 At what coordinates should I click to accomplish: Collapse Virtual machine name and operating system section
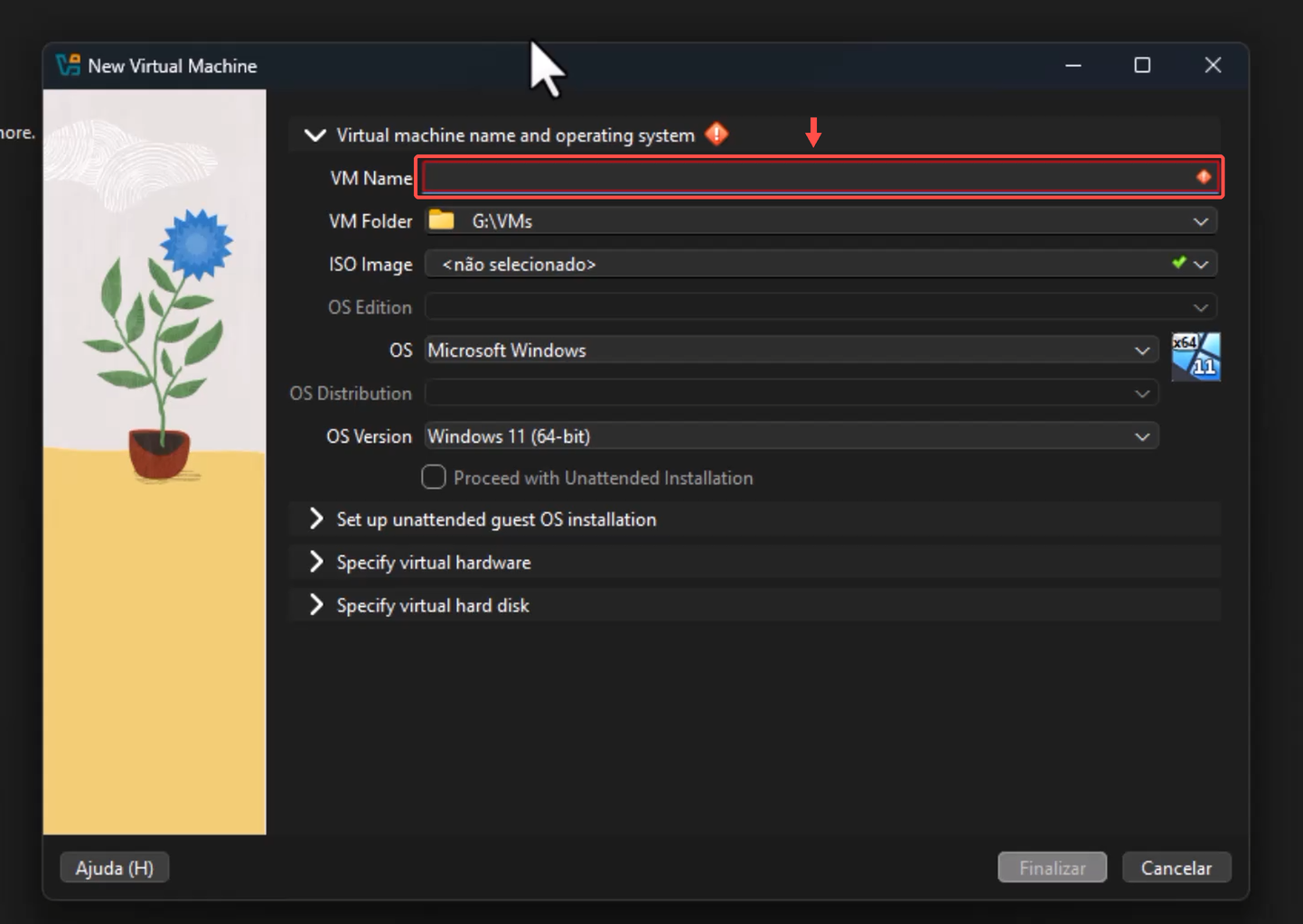click(x=315, y=135)
